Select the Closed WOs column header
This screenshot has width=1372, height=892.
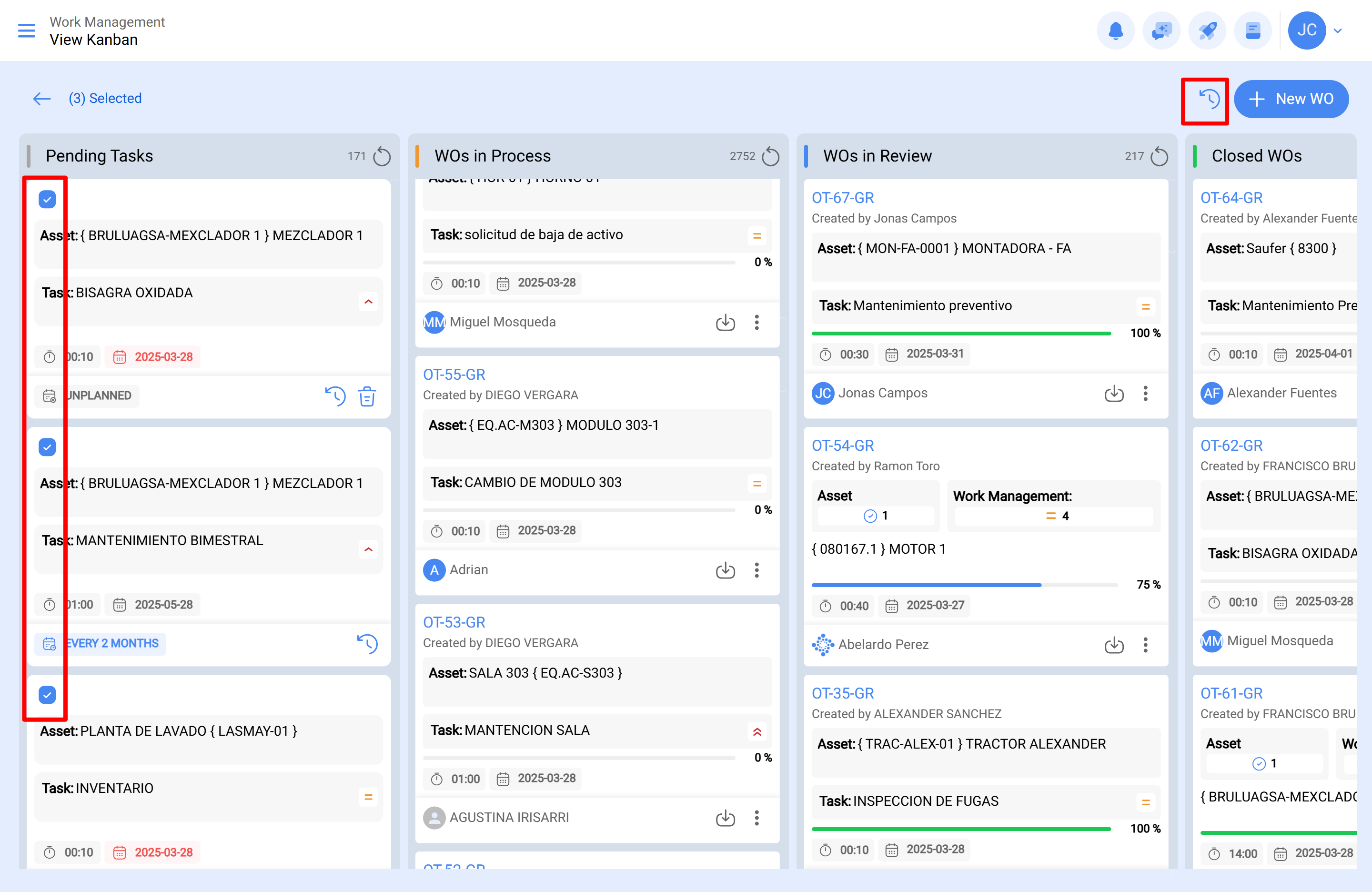click(1256, 156)
